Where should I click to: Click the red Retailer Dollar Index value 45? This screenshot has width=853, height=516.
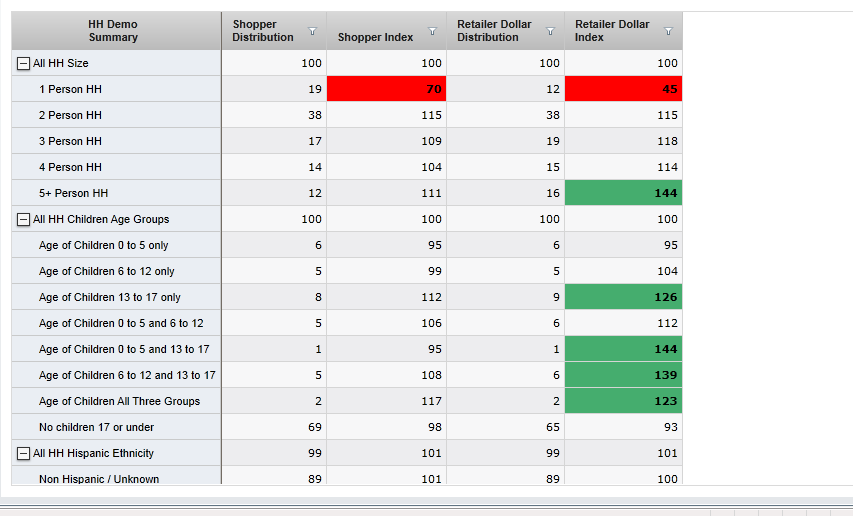point(623,89)
